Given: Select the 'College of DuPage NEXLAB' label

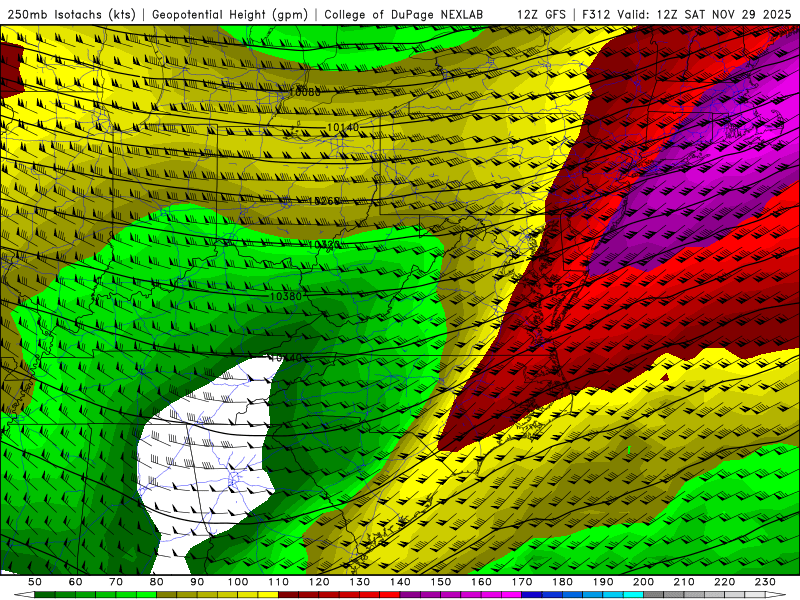Looking at the screenshot, I should click(x=404, y=14).
